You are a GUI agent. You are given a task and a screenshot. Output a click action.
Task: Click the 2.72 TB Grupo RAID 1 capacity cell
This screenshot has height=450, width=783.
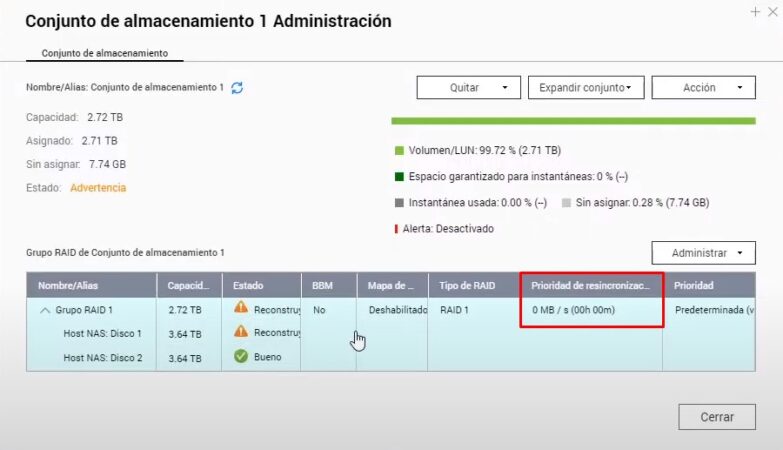(185, 310)
